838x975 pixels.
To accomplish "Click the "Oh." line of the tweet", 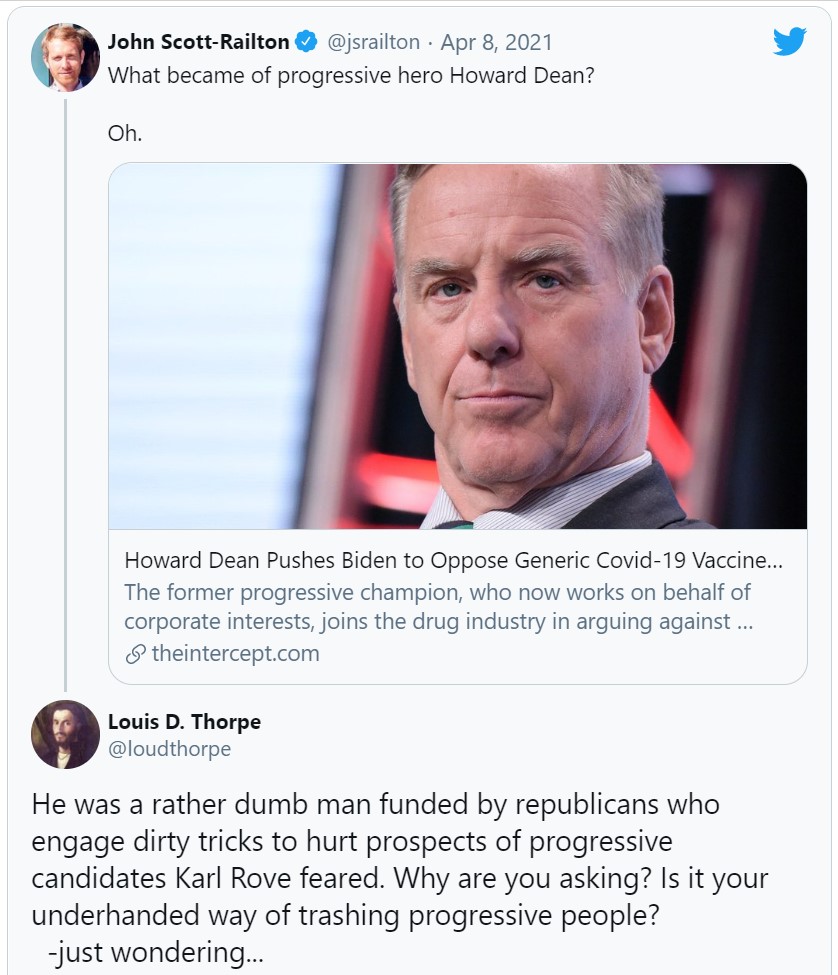I will tap(125, 134).
